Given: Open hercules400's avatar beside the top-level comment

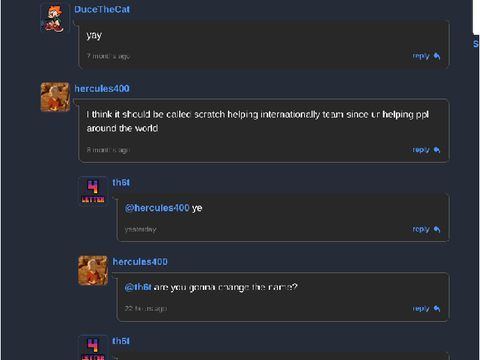Looking at the screenshot, I should 55,97.
